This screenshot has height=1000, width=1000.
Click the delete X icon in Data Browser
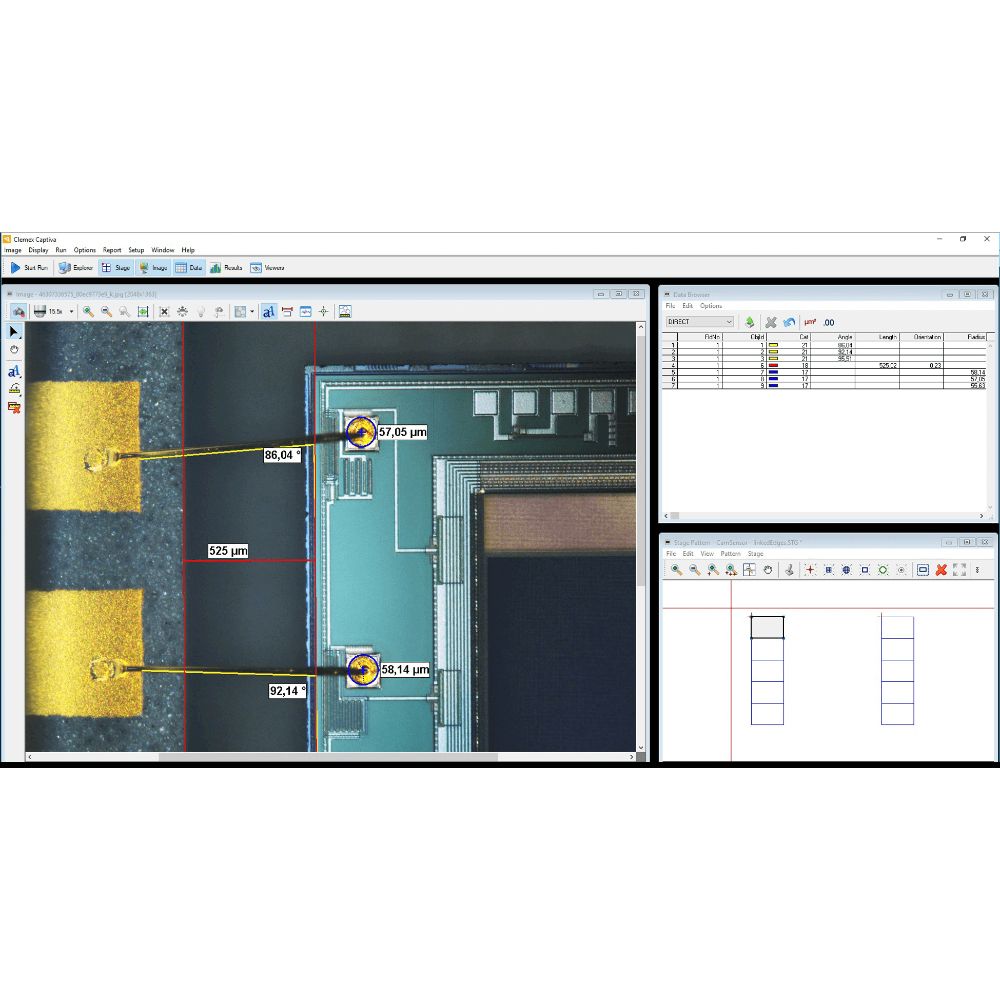771,322
